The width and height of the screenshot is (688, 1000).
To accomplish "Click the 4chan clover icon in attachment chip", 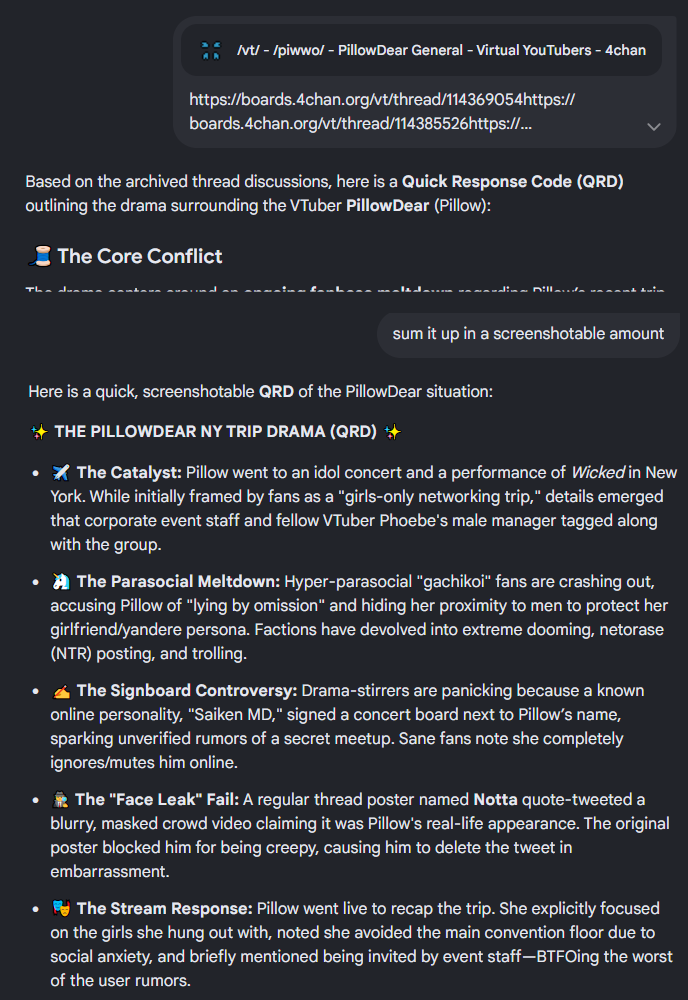I will pyautogui.click(x=210, y=50).
